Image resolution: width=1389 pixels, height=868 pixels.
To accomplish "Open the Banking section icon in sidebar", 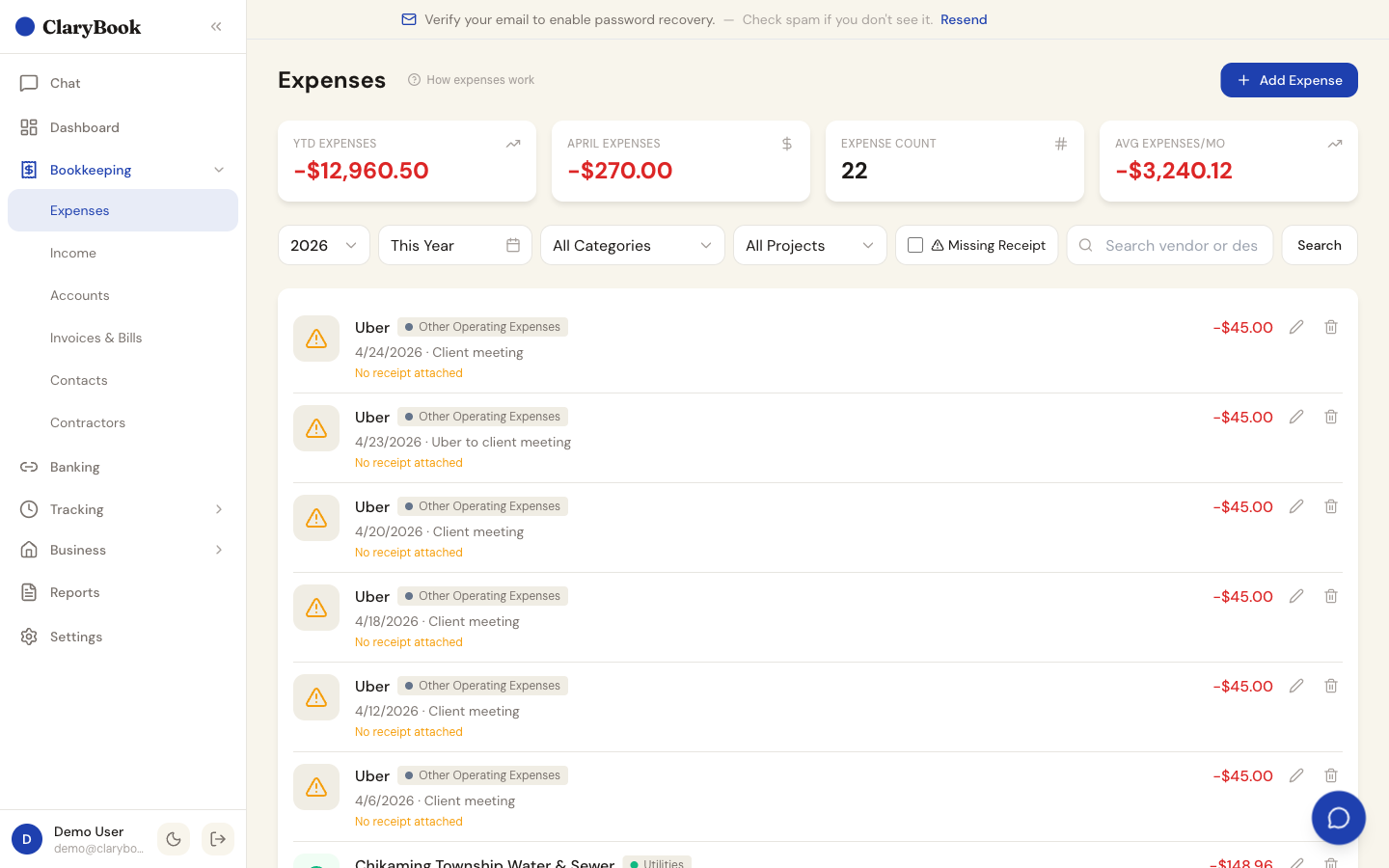I will tap(29, 467).
